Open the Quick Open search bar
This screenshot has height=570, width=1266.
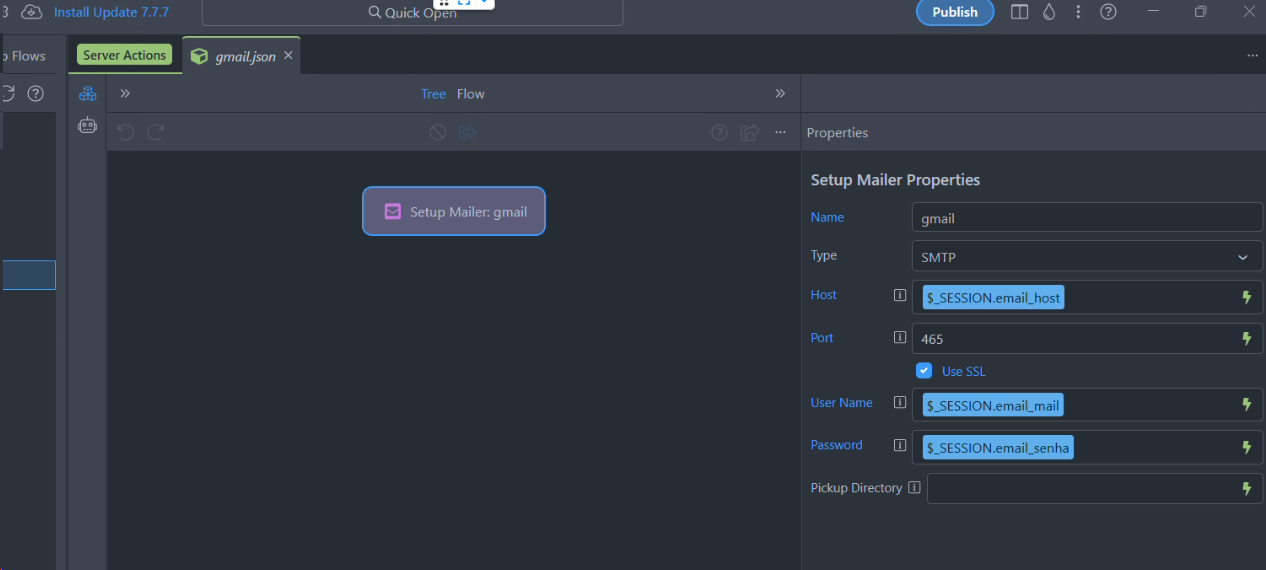pyautogui.click(x=412, y=13)
